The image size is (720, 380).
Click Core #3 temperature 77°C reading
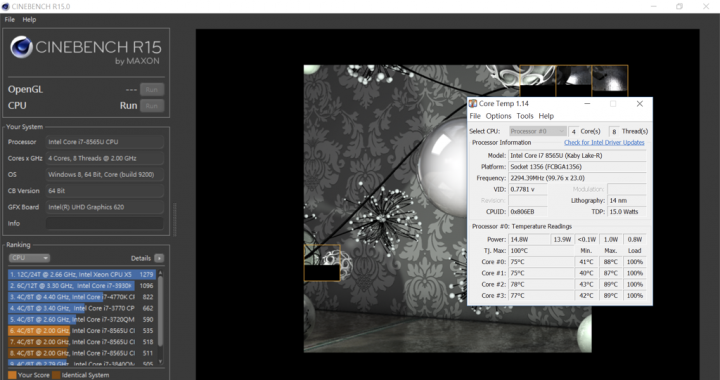tap(540, 296)
